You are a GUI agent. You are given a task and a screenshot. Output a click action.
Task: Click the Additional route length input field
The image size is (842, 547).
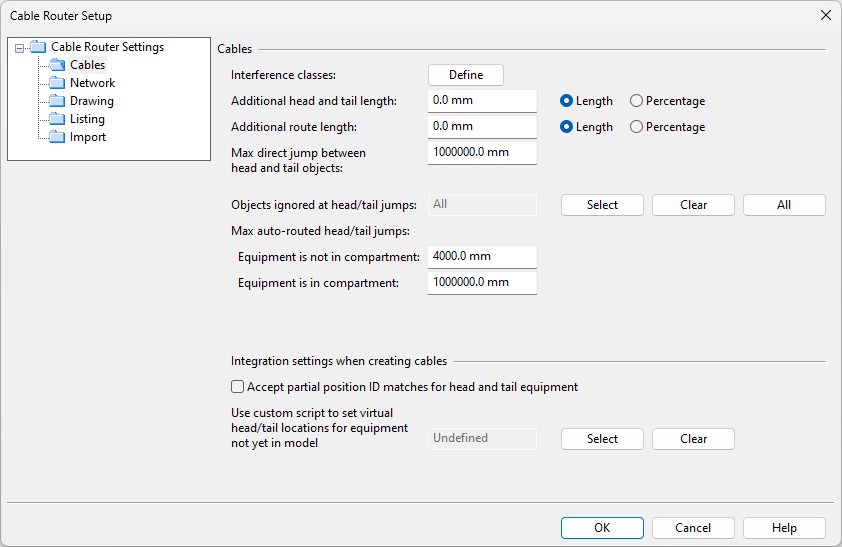(x=482, y=127)
